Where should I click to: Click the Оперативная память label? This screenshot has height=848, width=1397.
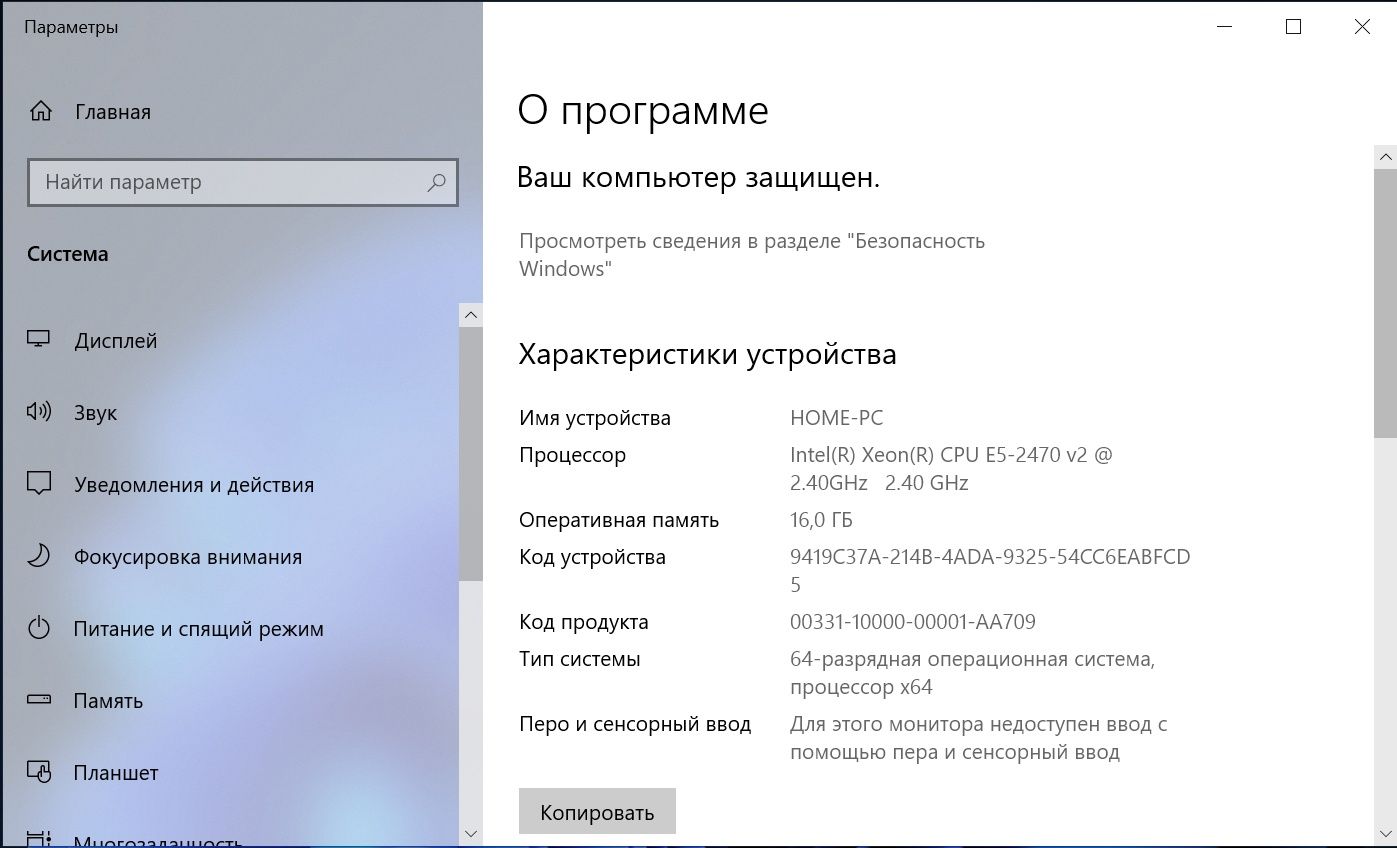click(x=619, y=520)
